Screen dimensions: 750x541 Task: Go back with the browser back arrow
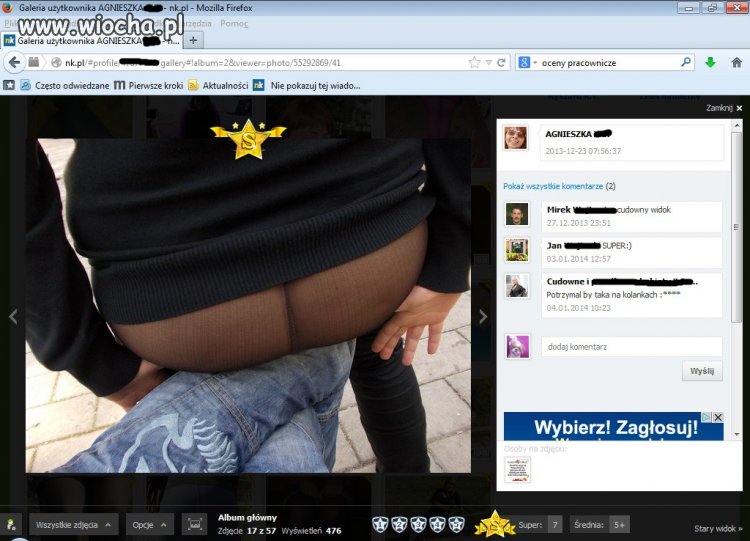point(14,63)
